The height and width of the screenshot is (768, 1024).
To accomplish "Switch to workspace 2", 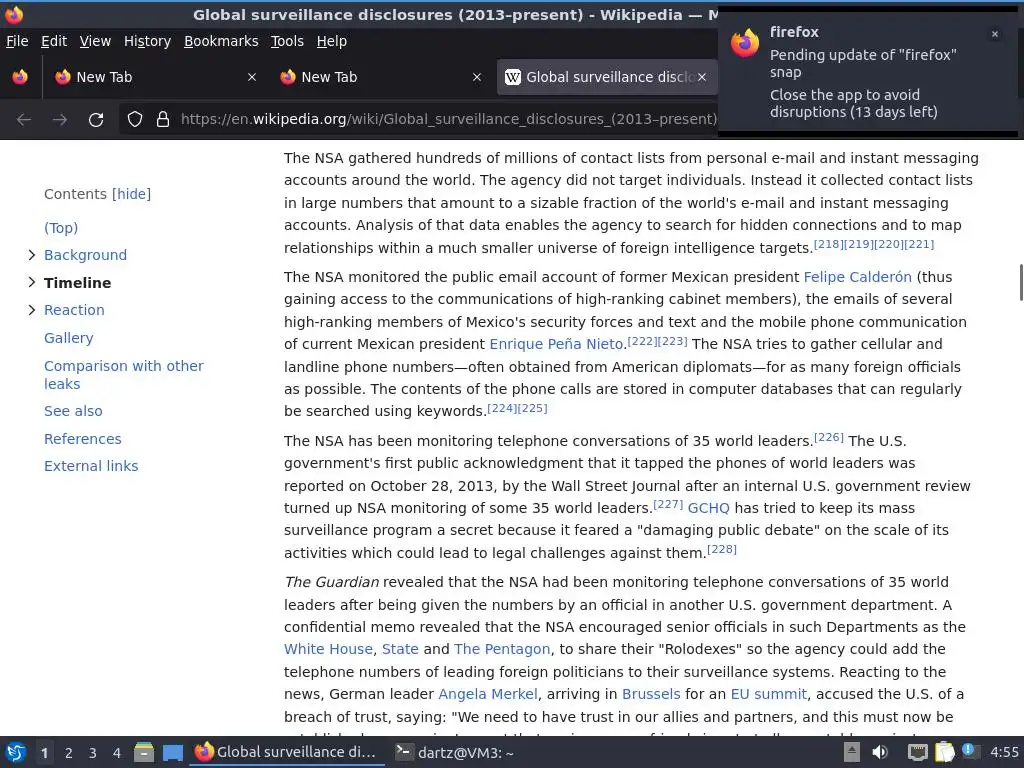I will (69, 753).
